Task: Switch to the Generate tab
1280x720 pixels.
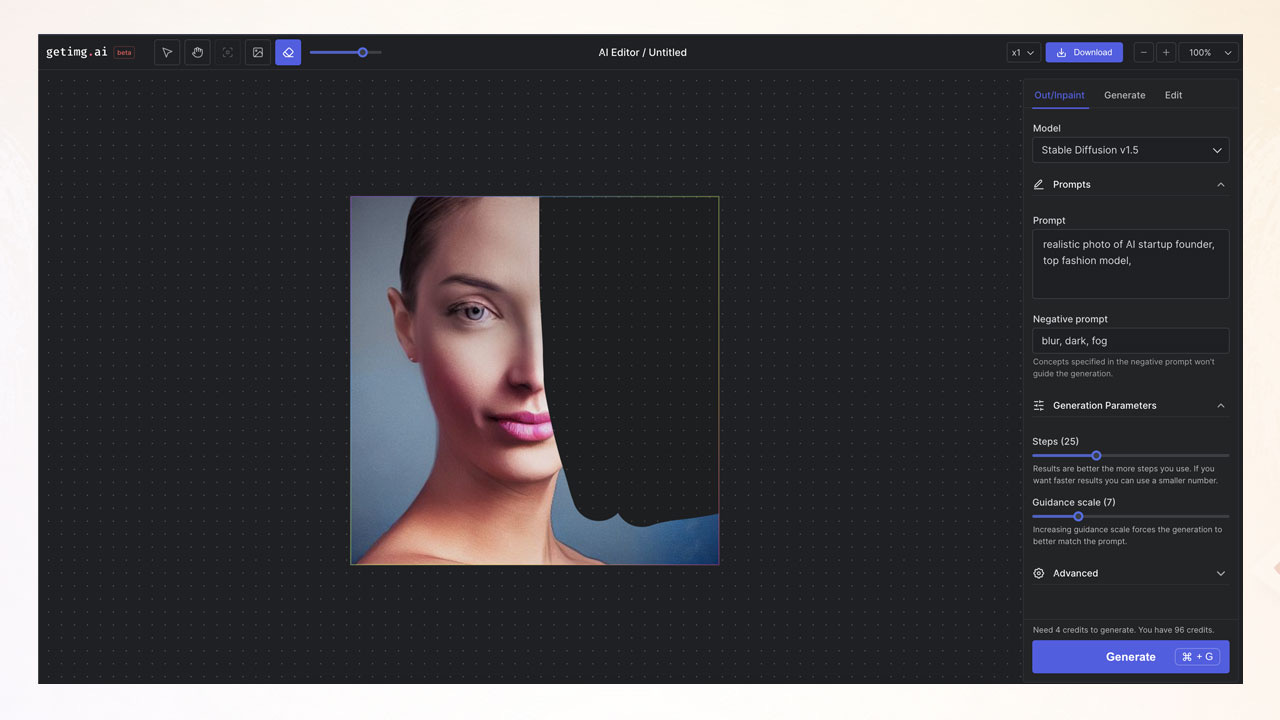Action: tap(1124, 95)
